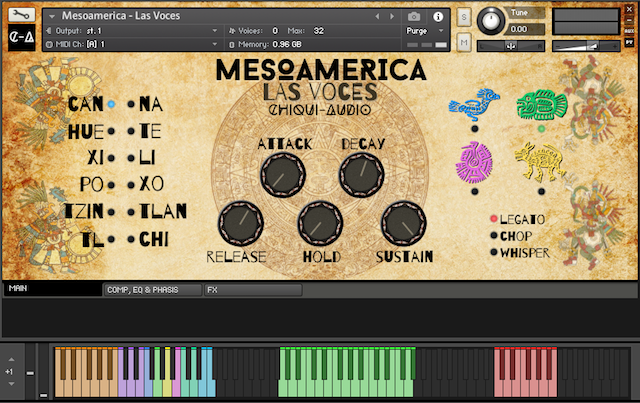Click the camera snapshot icon

(414, 17)
